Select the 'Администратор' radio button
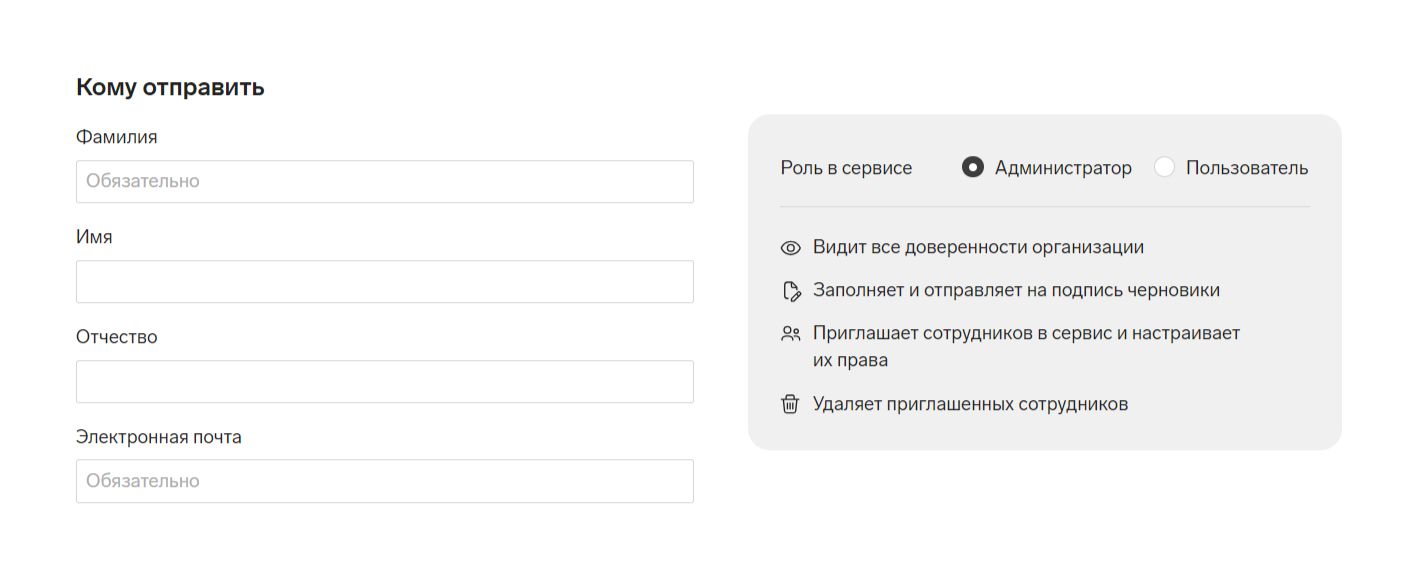The height and width of the screenshot is (582, 1418). pyautogui.click(x=972, y=168)
